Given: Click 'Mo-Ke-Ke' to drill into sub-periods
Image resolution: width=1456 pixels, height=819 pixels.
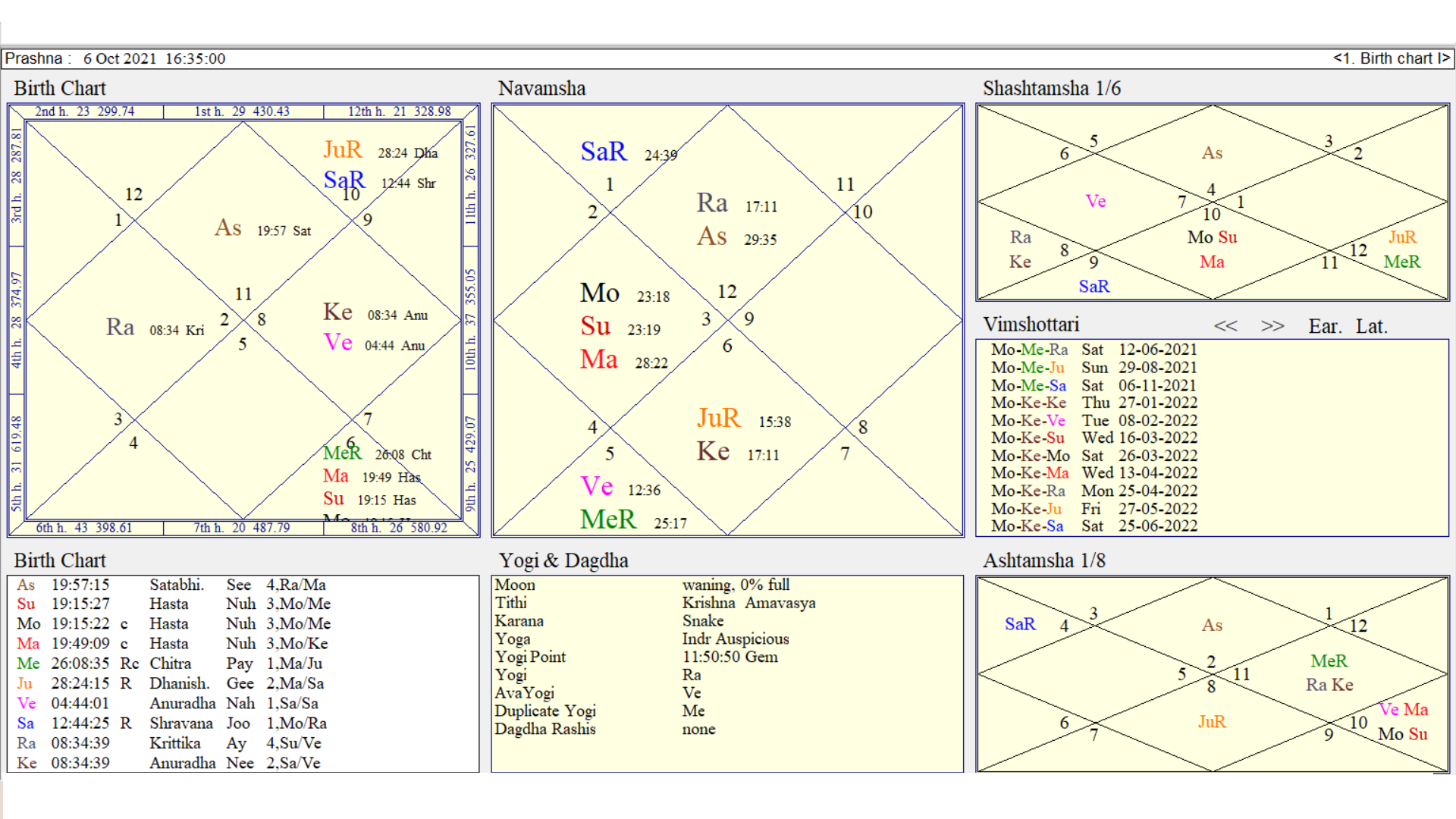Looking at the screenshot, I should [1031, 403].
